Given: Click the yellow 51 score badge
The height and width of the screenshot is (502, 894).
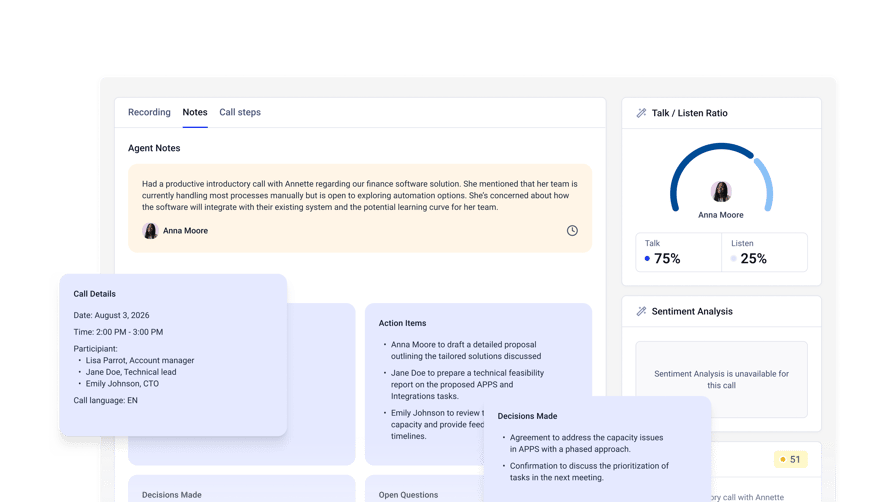Looking at the screenshot, I should (790, 459).
